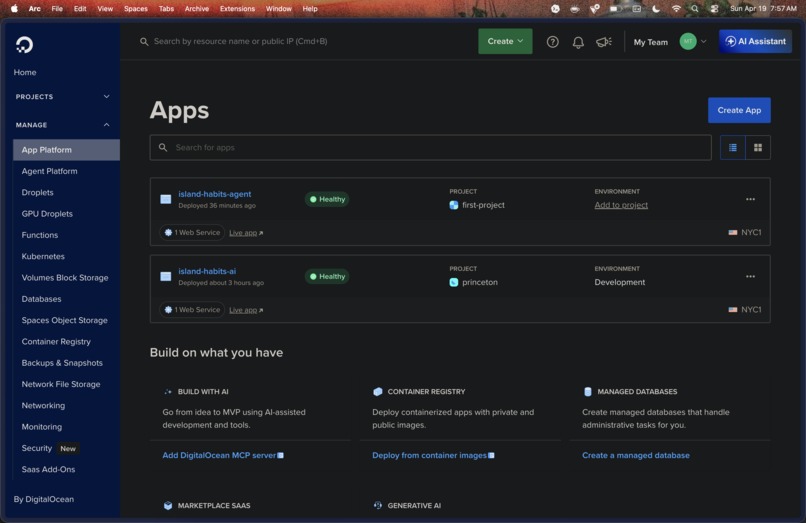Focus the resource name search field
Image resolution: width=806 pixels, height=523 pixels.
[x=241, y=41]
